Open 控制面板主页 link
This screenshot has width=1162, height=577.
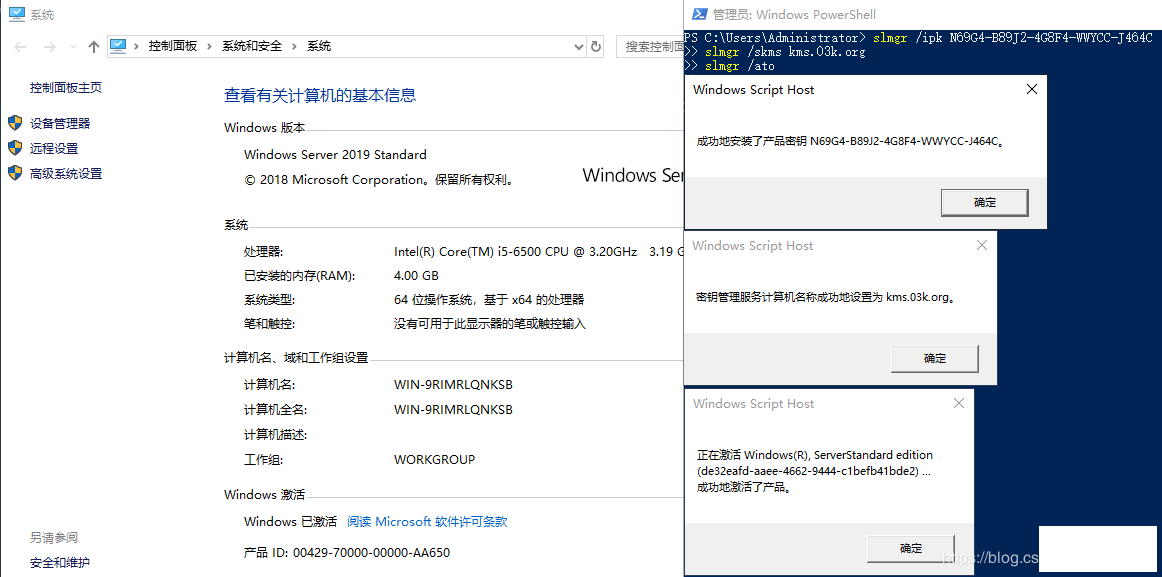(66, 87)
